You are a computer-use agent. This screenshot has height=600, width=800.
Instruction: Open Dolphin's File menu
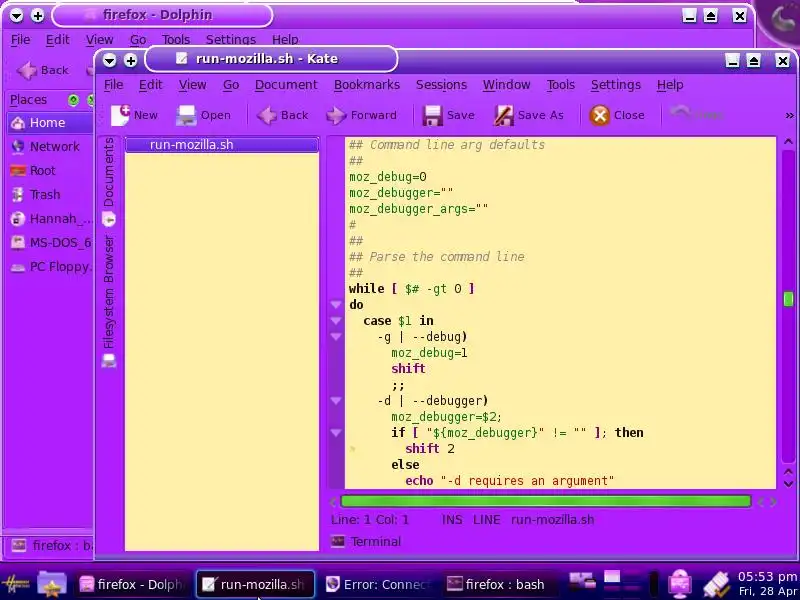tap(20, 40)
